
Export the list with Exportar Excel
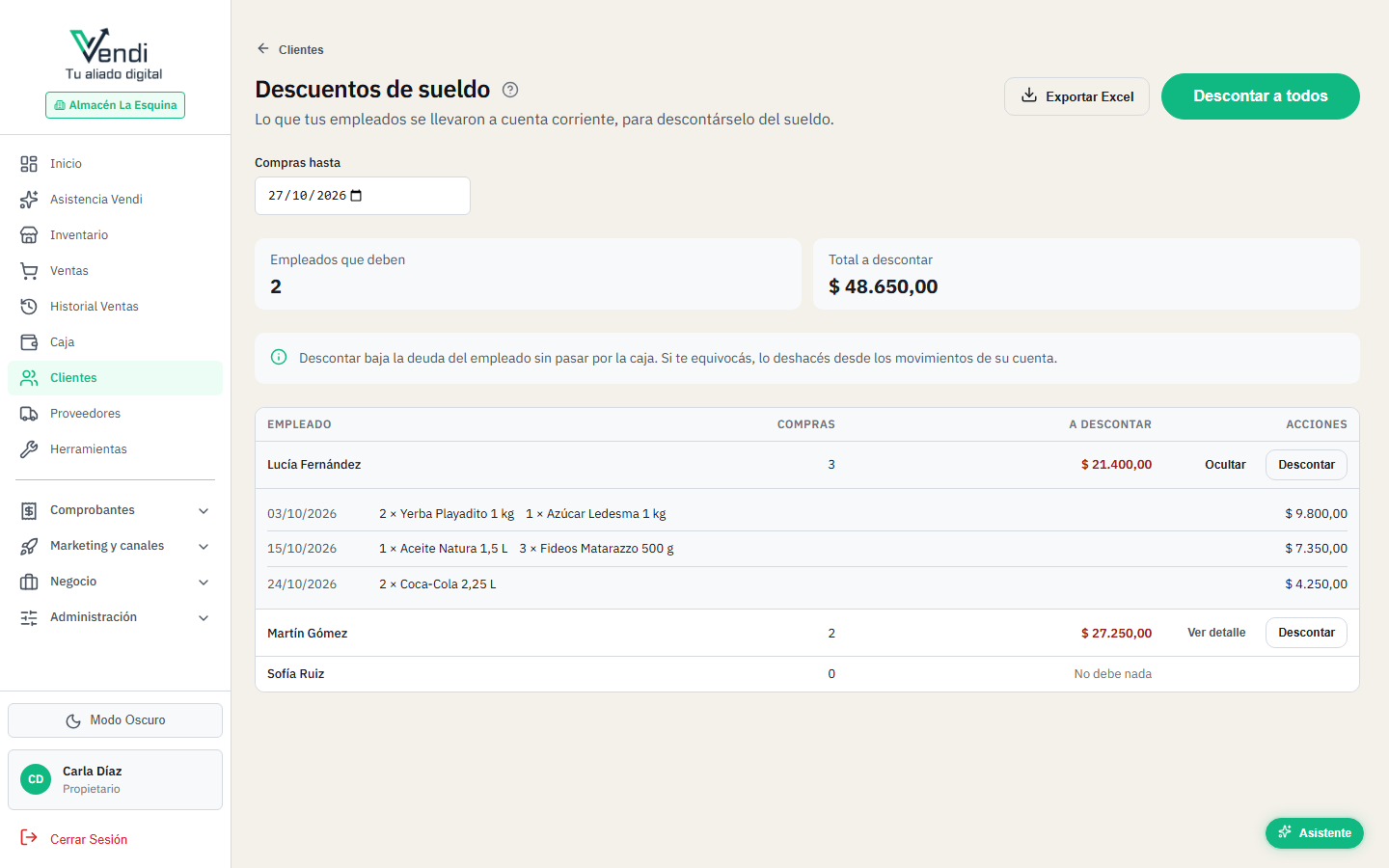coord(1076,96)
